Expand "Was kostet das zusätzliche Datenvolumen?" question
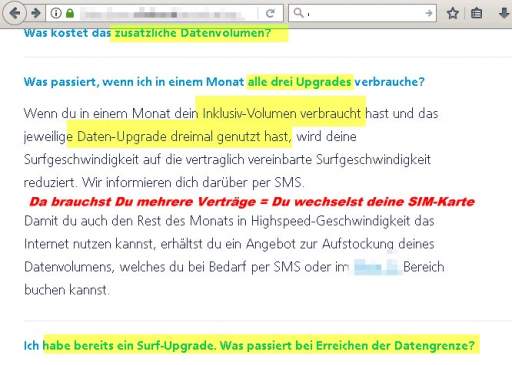The image size is (512, 365). 147,33
